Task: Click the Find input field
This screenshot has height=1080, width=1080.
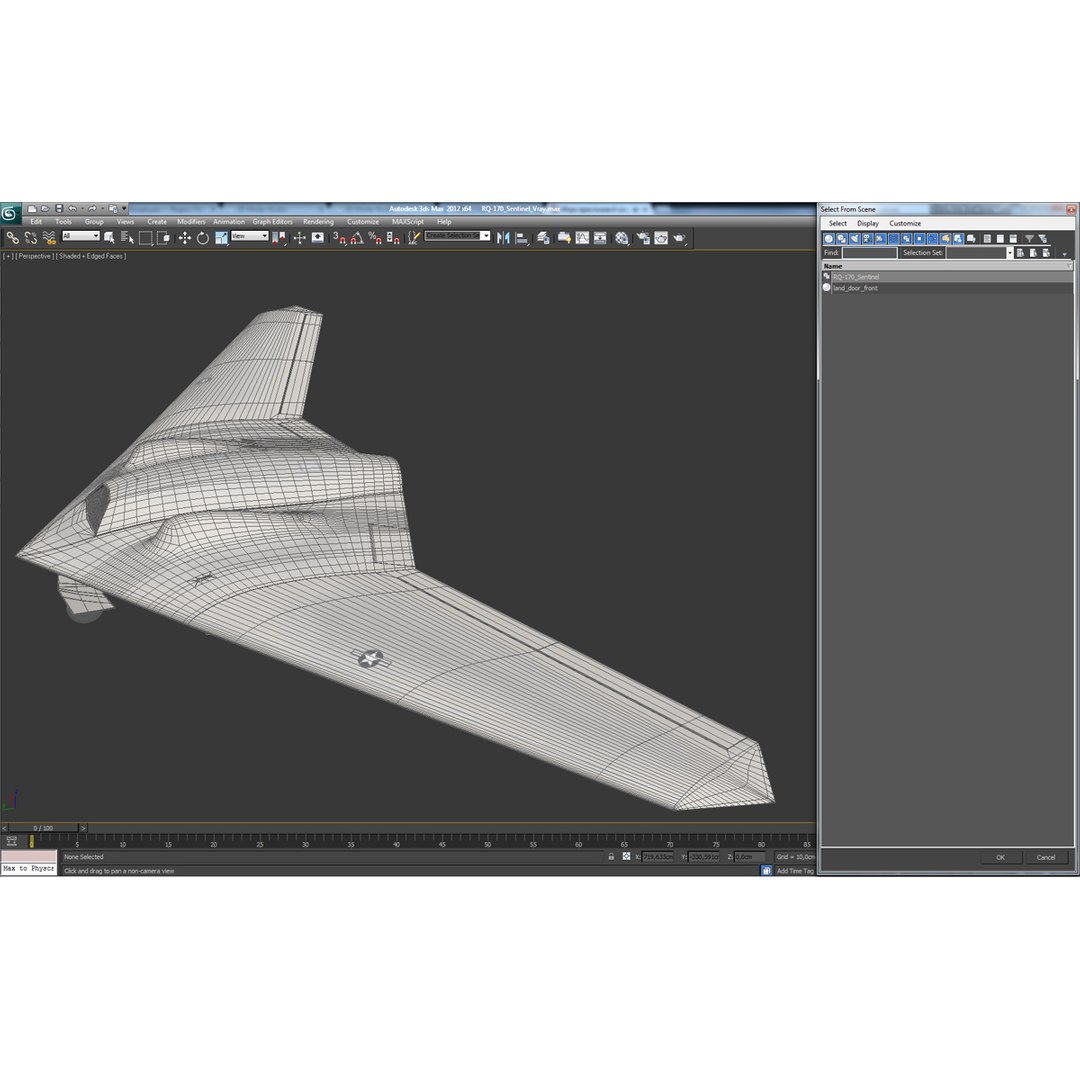Action: tap(869, 253)
